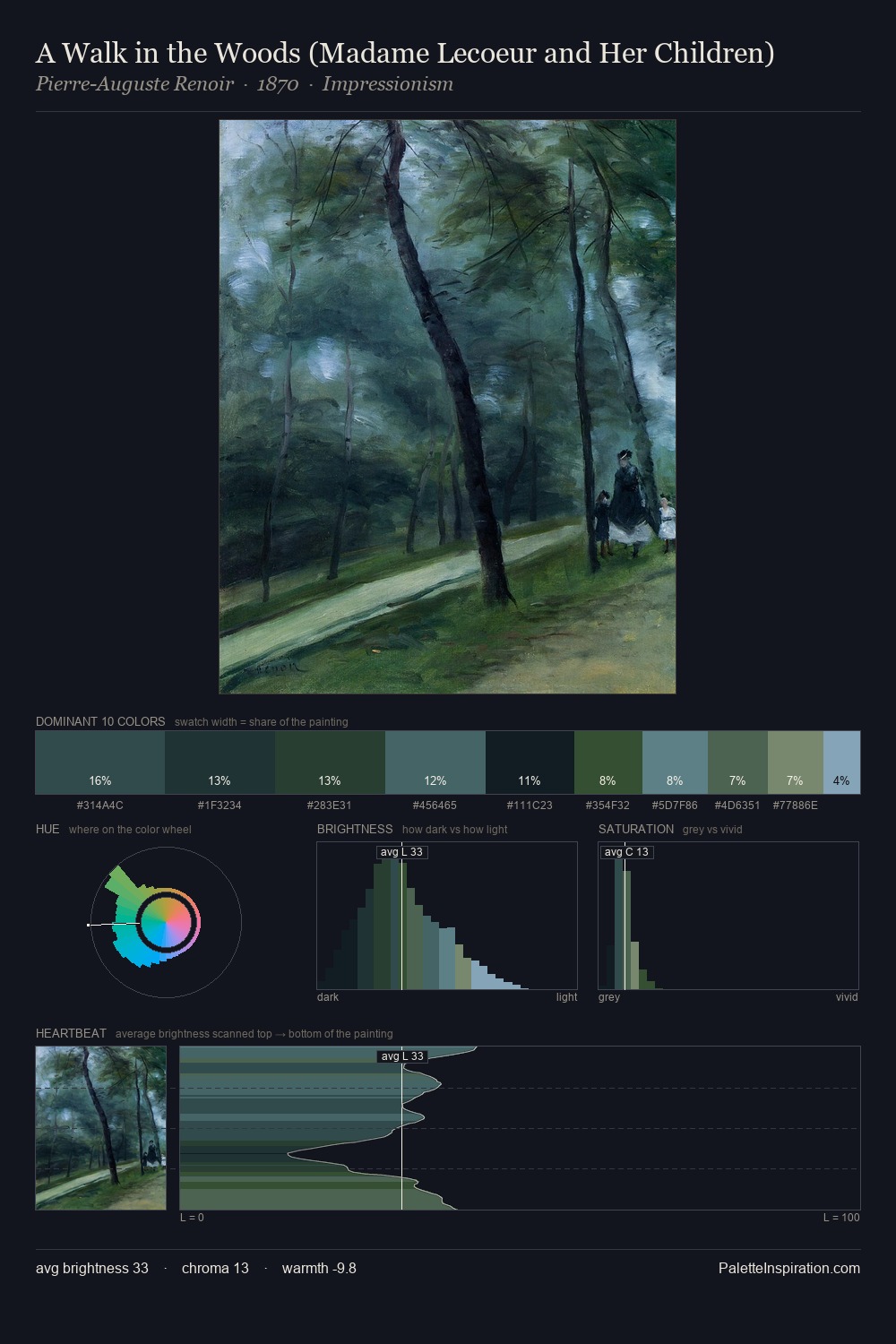Click the 4% pale blue swatch
The width and height of the screenshot is (896, 1344).
click(841, 762)
